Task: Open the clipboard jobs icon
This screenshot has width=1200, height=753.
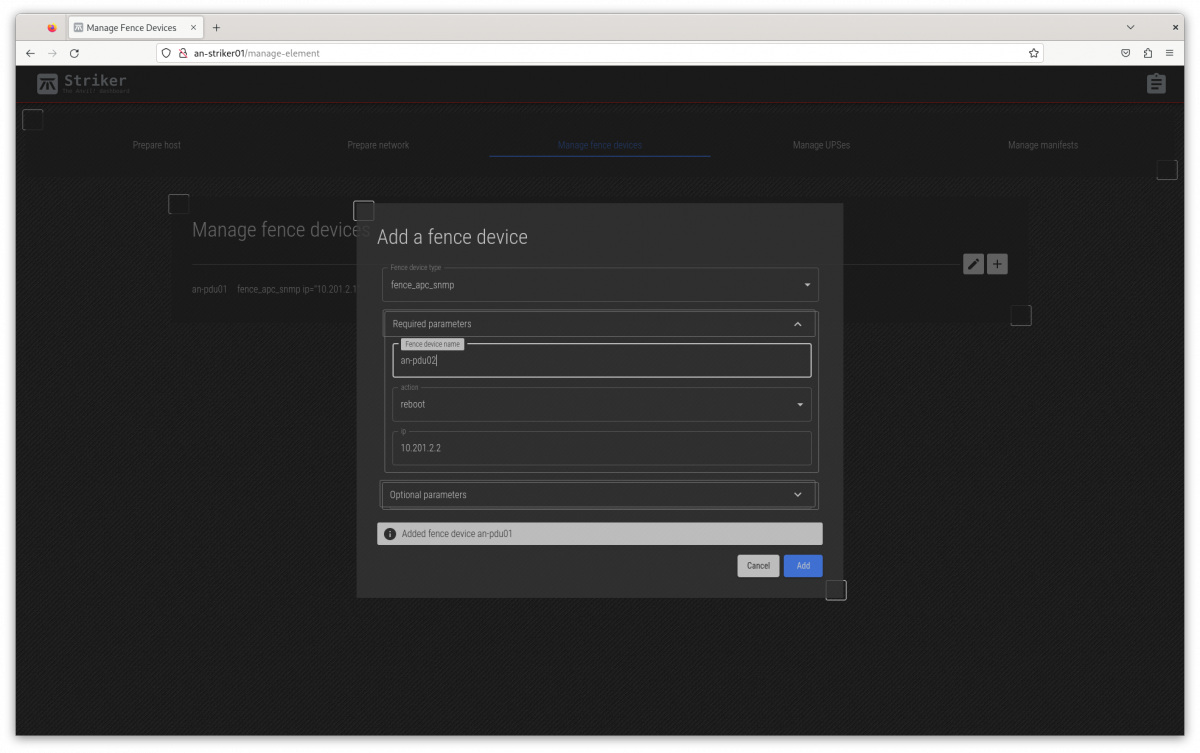Action: [x=1156, y=84]
